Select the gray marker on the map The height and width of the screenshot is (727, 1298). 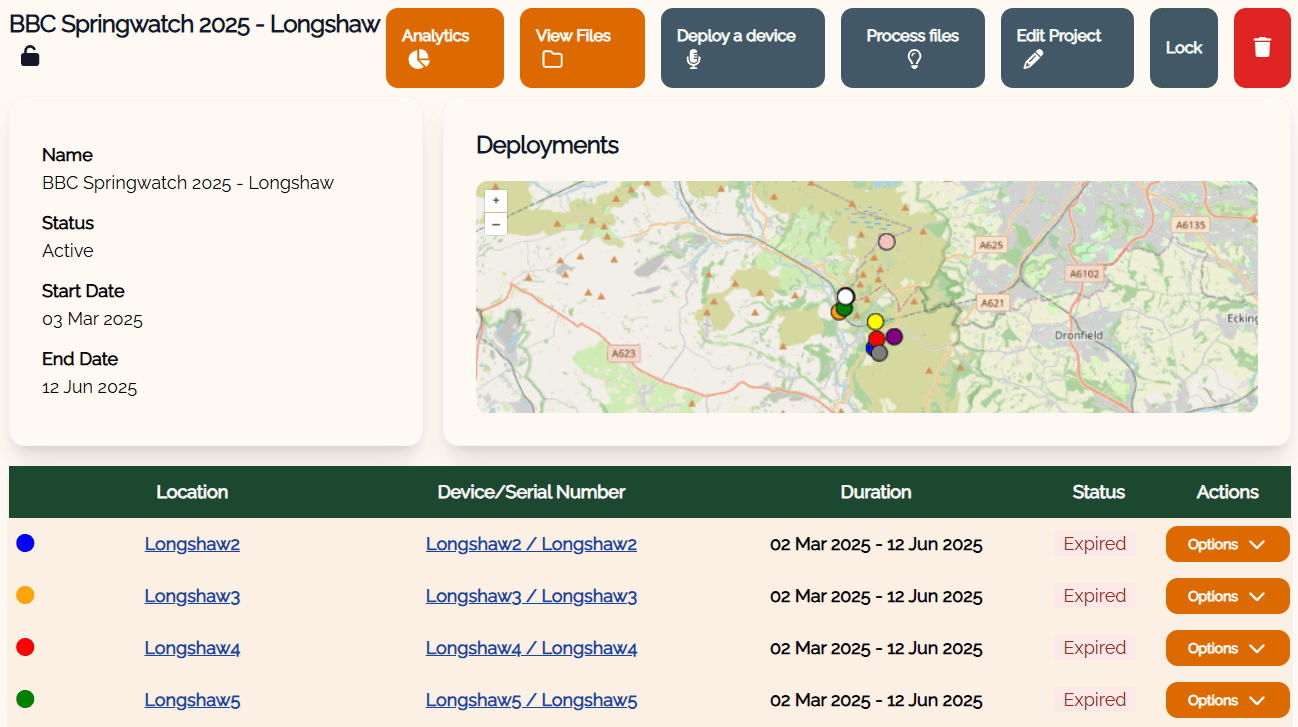879,352
